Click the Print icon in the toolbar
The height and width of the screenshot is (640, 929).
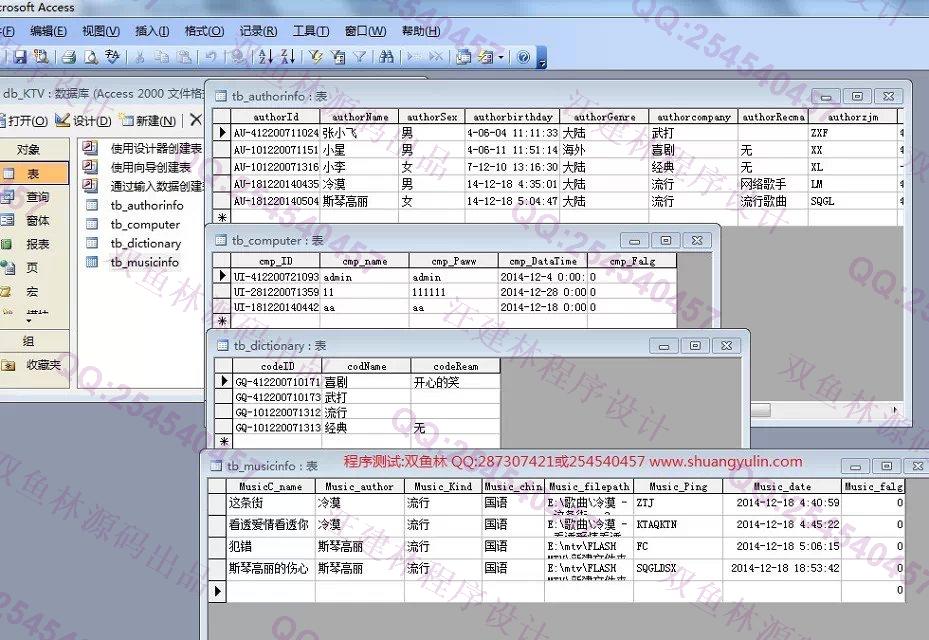[69, 57]
